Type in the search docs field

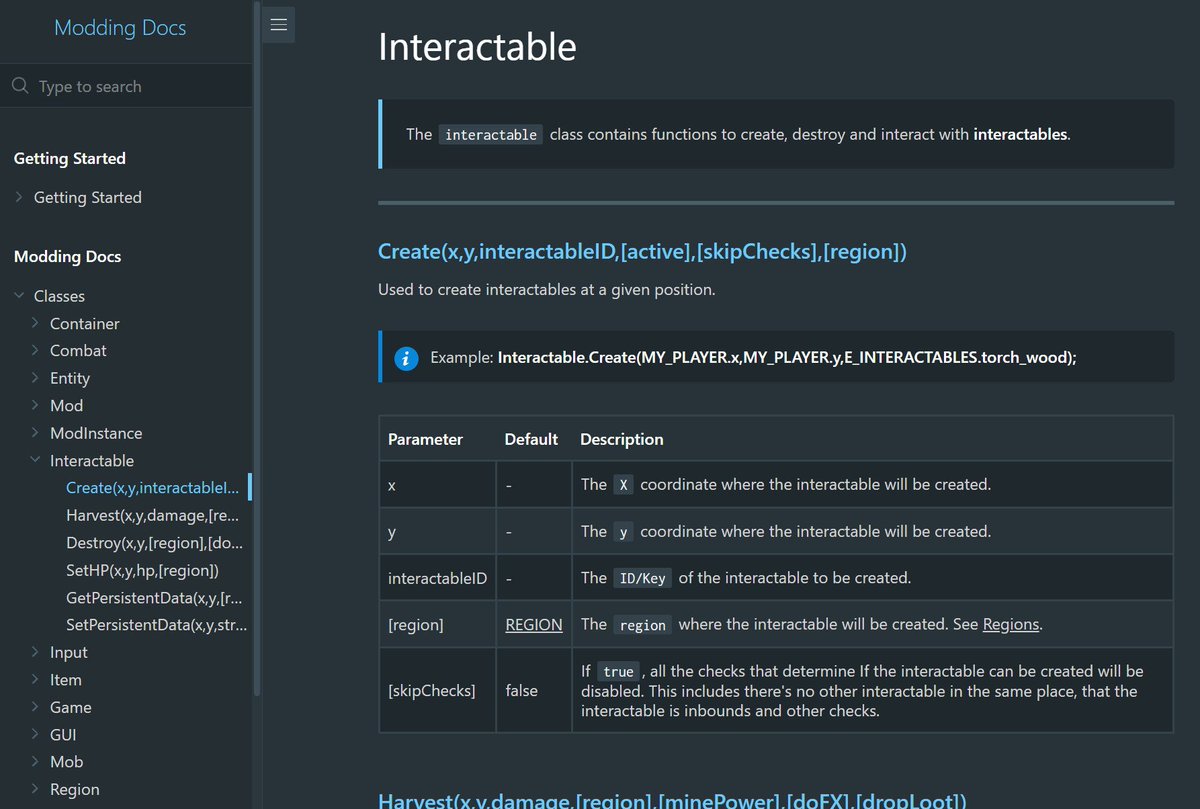coord(140,87)
